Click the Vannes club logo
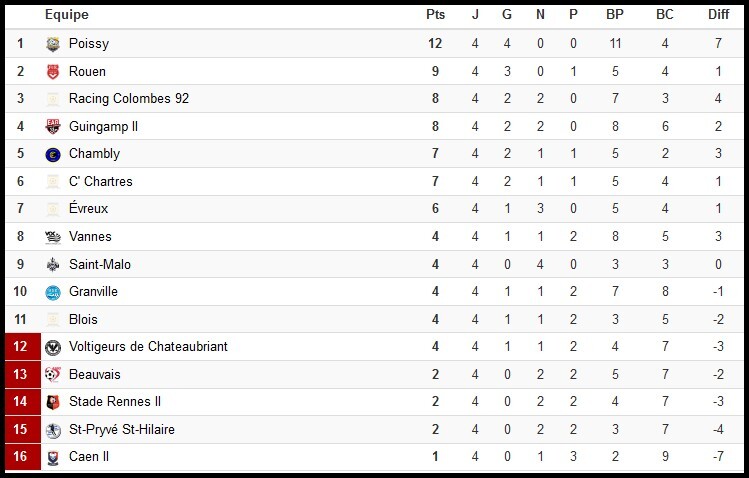The image size is (749, 478). tap(53, 237)
